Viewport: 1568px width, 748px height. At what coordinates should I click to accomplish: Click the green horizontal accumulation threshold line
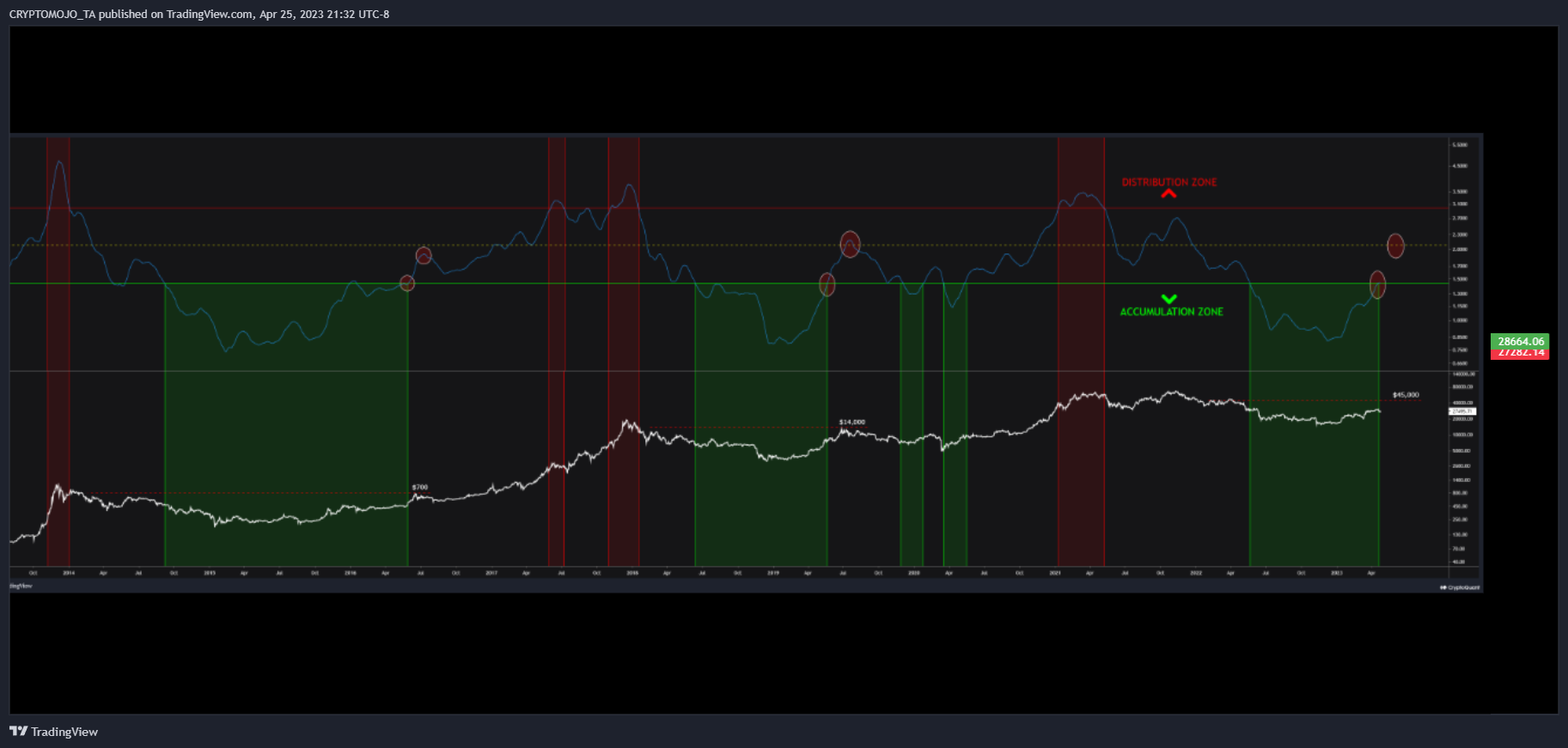pos(729,283)
